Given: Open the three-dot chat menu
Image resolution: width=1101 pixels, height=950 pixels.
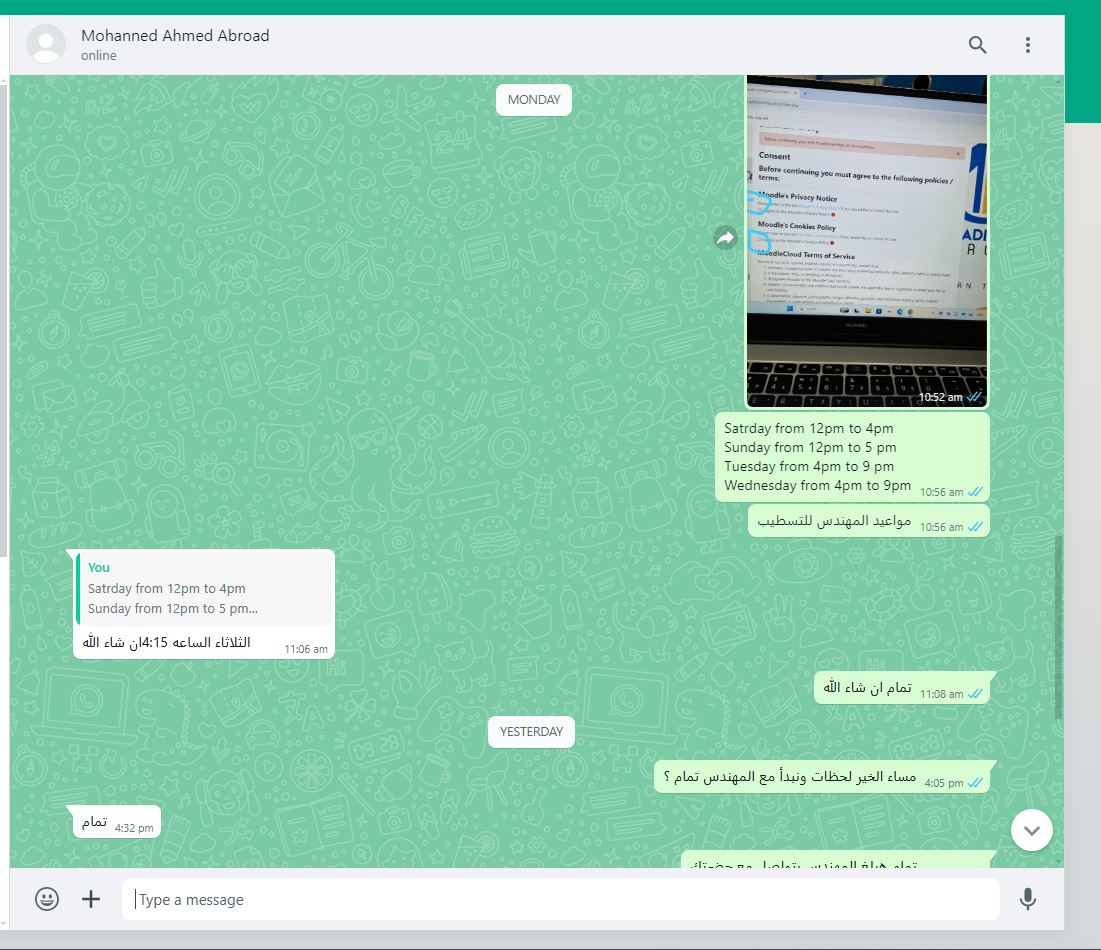Looking at the screenshot, I should 1028,45.
